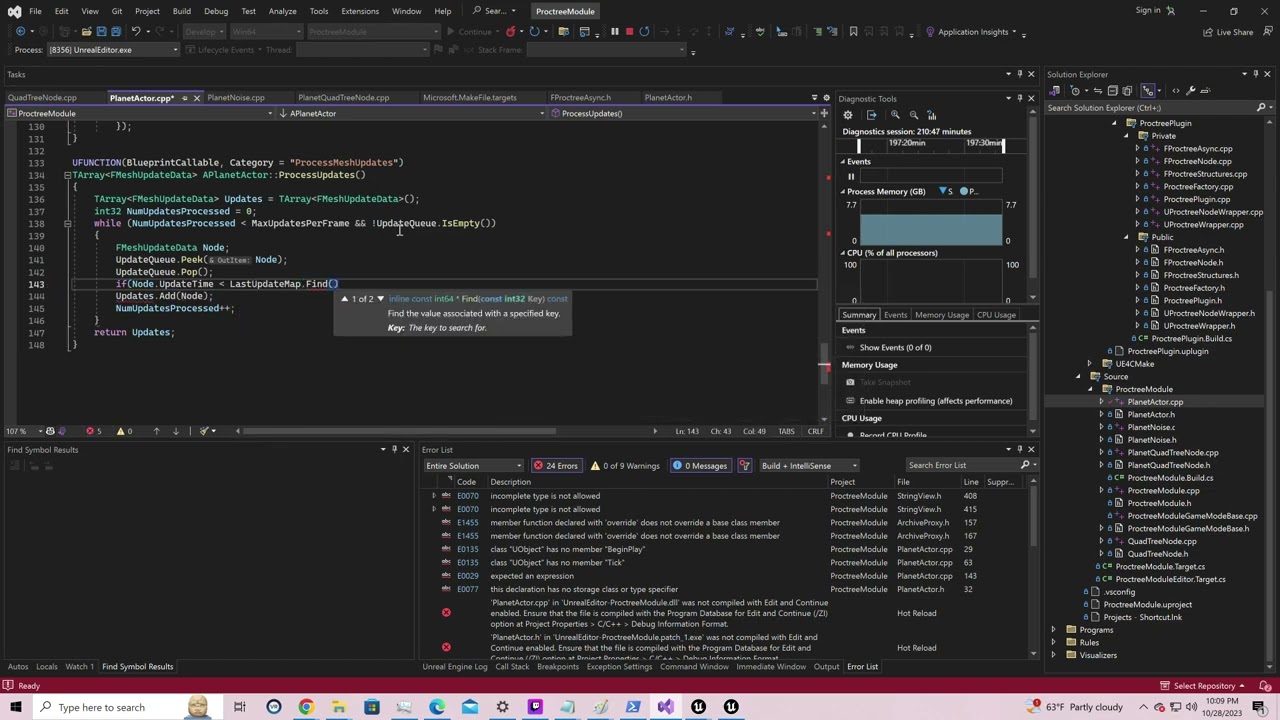
Task: Switch to the Call Stack tab
Action: coord(512,667)
